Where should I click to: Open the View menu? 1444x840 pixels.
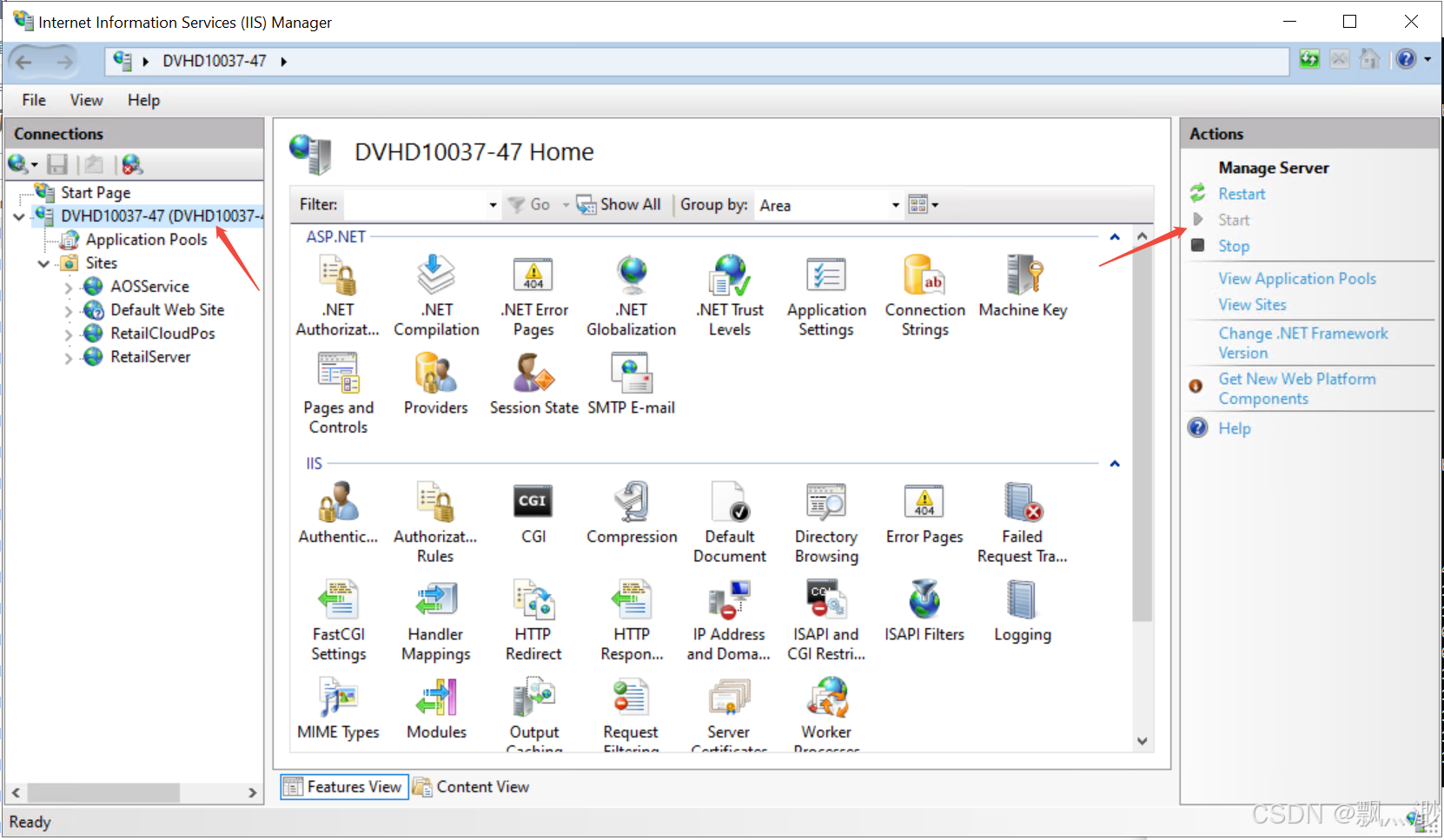click(86, 100)
